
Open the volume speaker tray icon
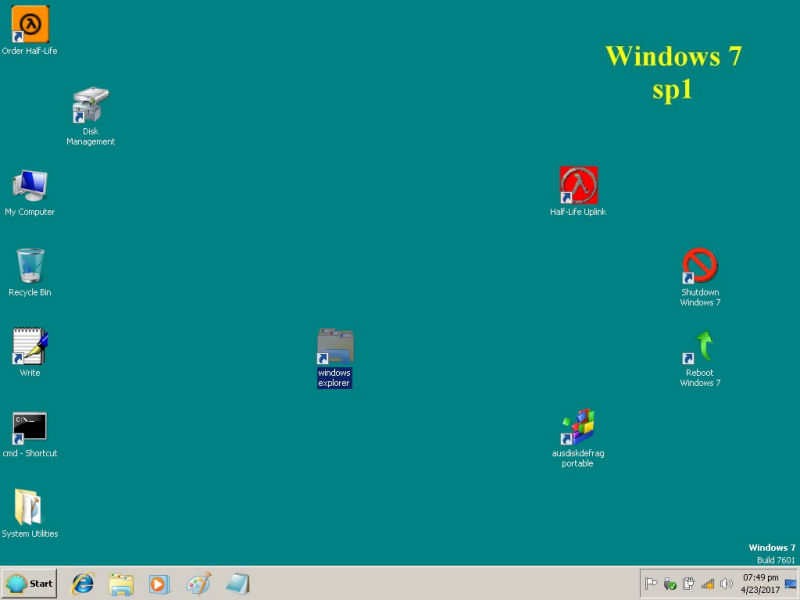pos(726,583)
